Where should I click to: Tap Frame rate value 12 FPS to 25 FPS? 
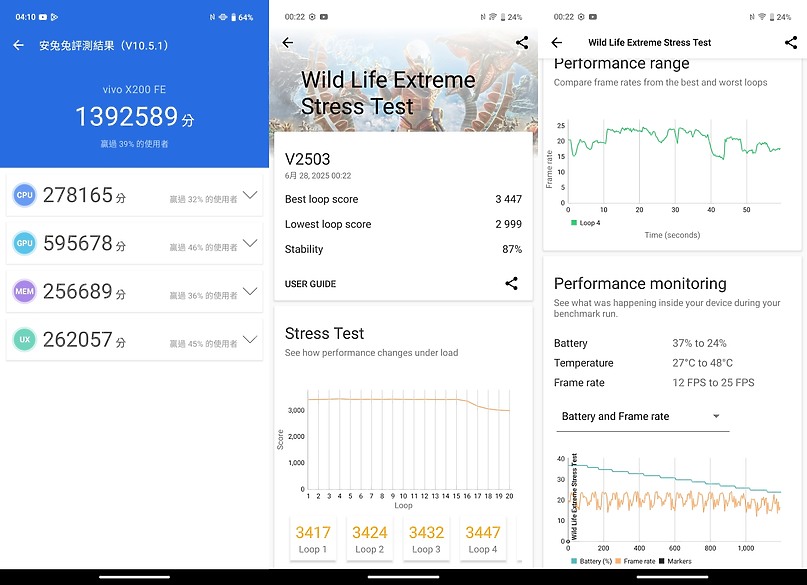coord(713,383)
